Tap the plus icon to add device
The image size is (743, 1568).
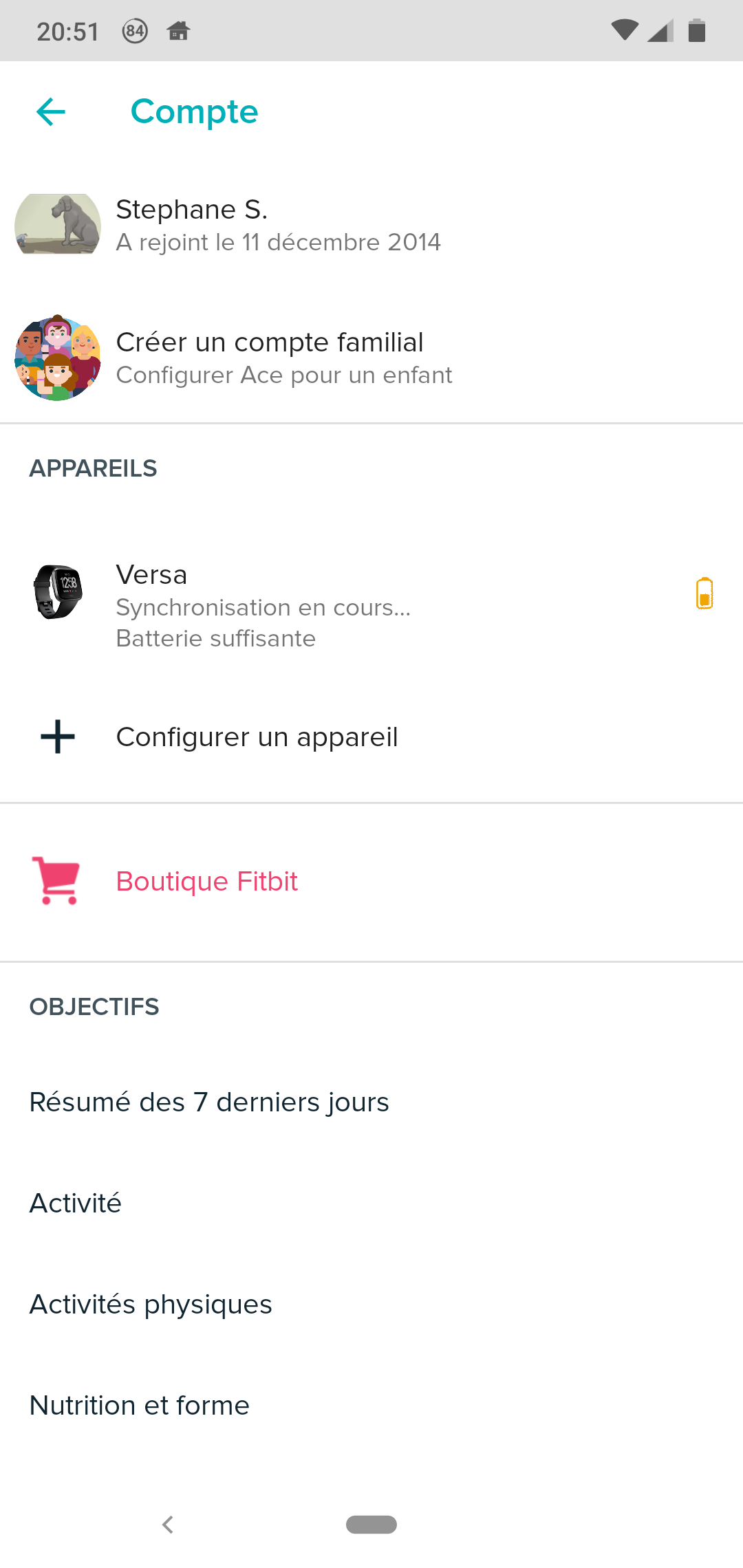tap(58, 737)
